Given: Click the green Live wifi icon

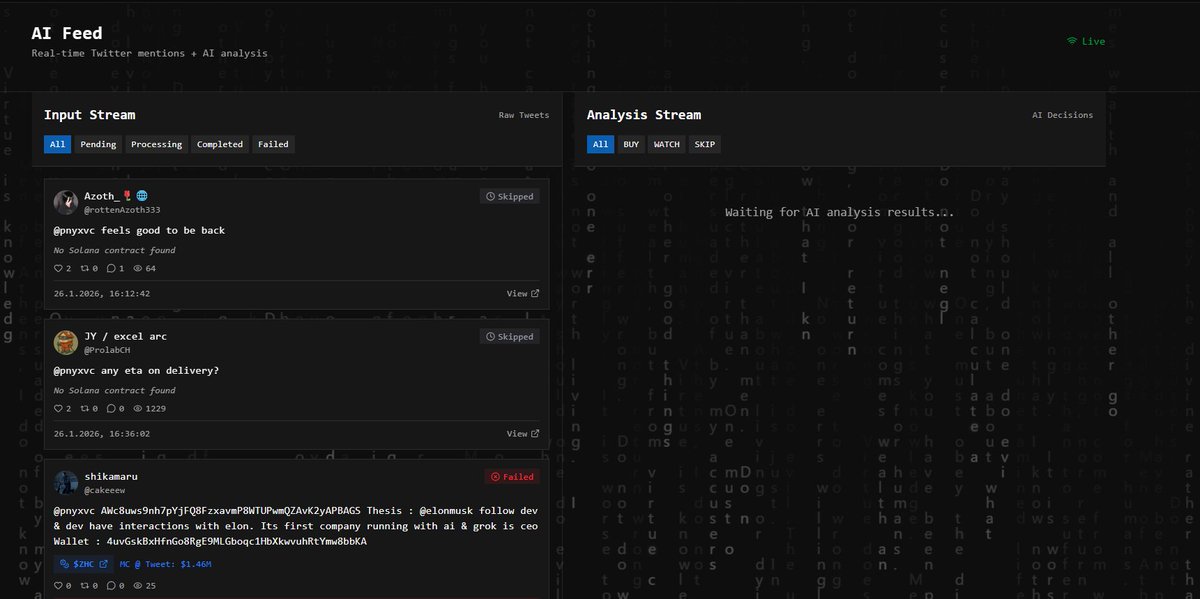Looking at the screenshot, I should [x=1072, y=41].
